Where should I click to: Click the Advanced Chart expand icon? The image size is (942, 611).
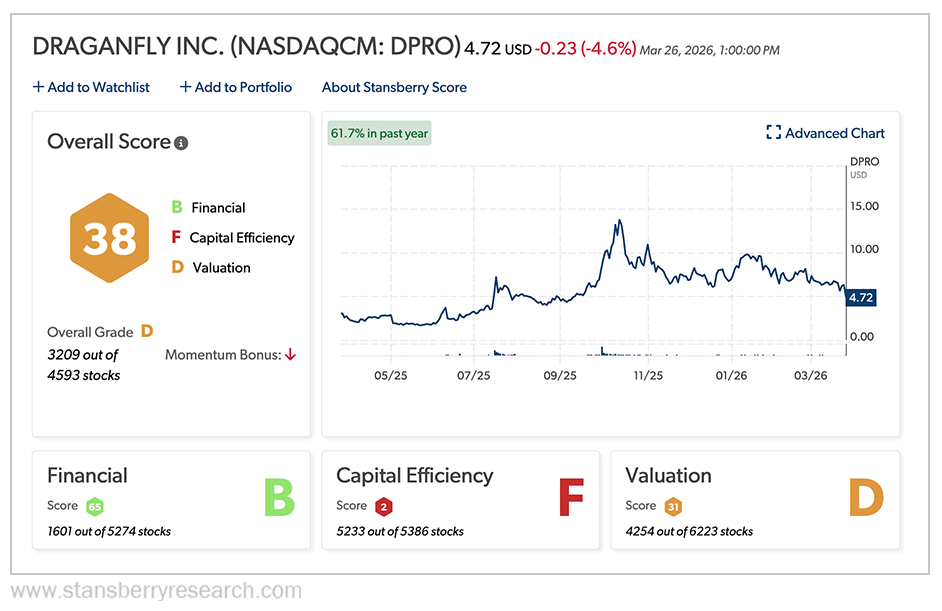[773, 133]
